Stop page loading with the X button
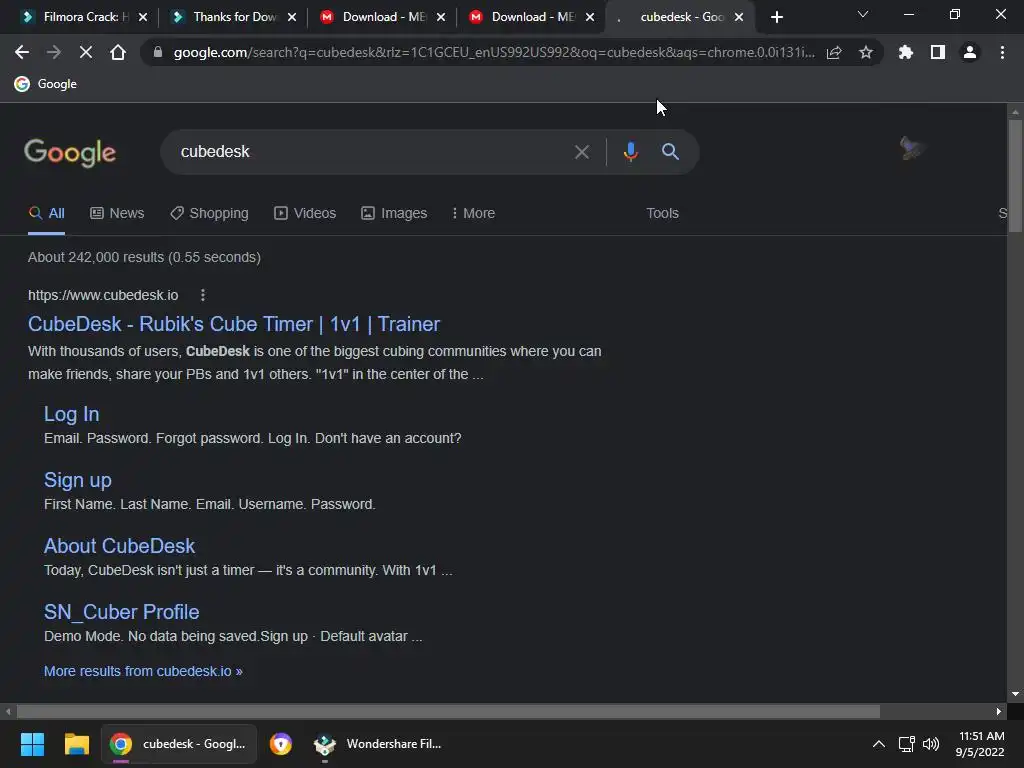The width and height of the screenshot is (1024, 768). pyautogui.click(x=86, y=52)
